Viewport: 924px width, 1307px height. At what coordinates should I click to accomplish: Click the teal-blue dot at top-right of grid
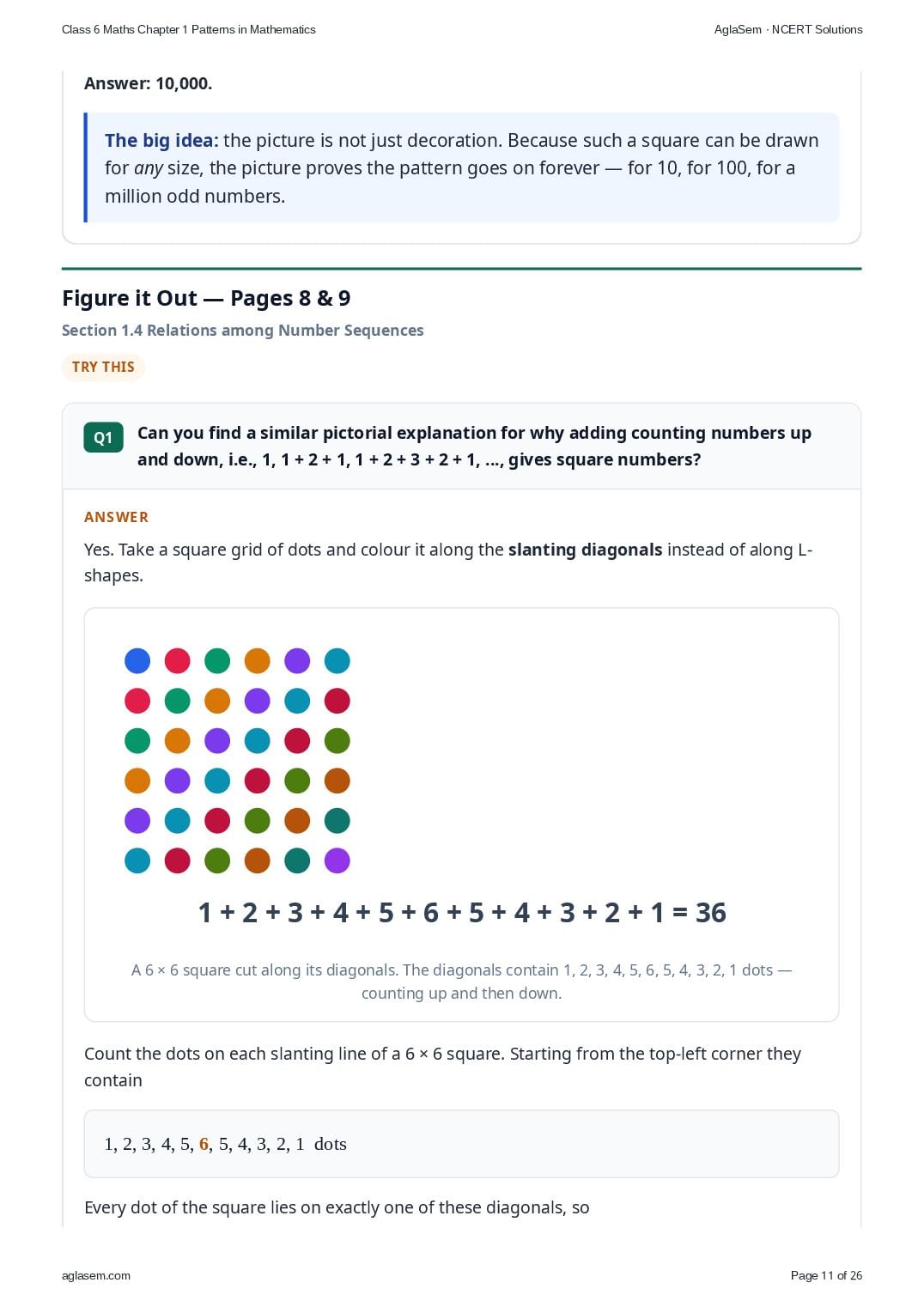point(337,661)
